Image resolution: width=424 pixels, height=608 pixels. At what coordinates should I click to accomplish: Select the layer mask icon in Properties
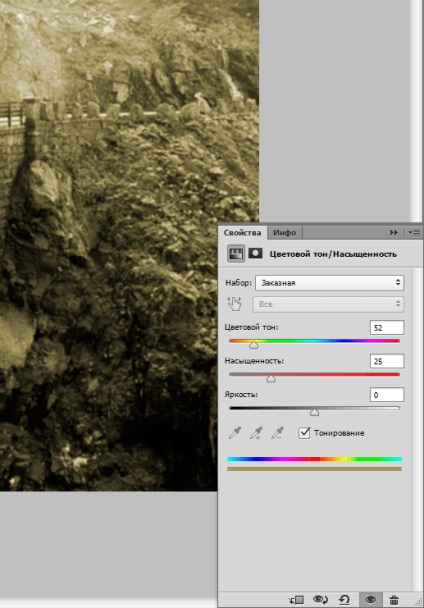(x=255, y=254)
